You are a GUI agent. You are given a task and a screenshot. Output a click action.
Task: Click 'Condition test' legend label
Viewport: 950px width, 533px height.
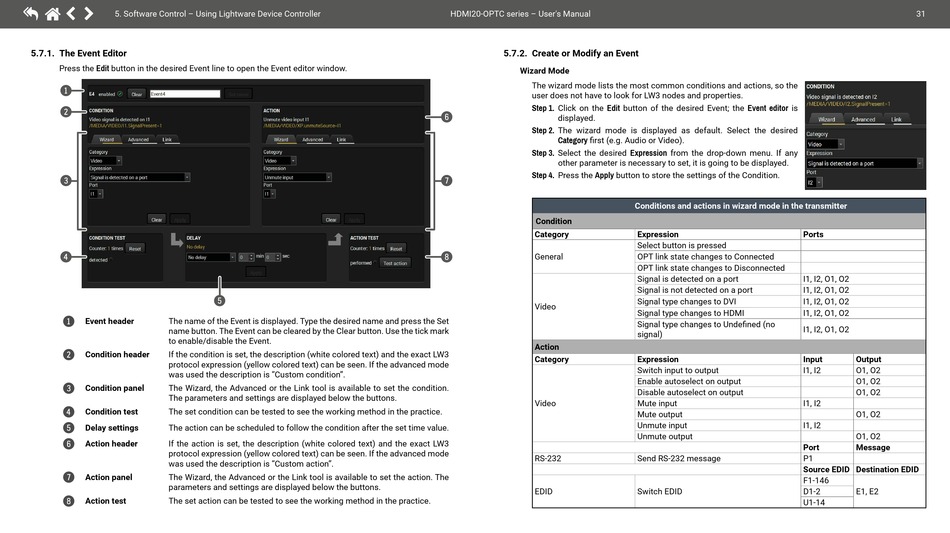(111, 411)
